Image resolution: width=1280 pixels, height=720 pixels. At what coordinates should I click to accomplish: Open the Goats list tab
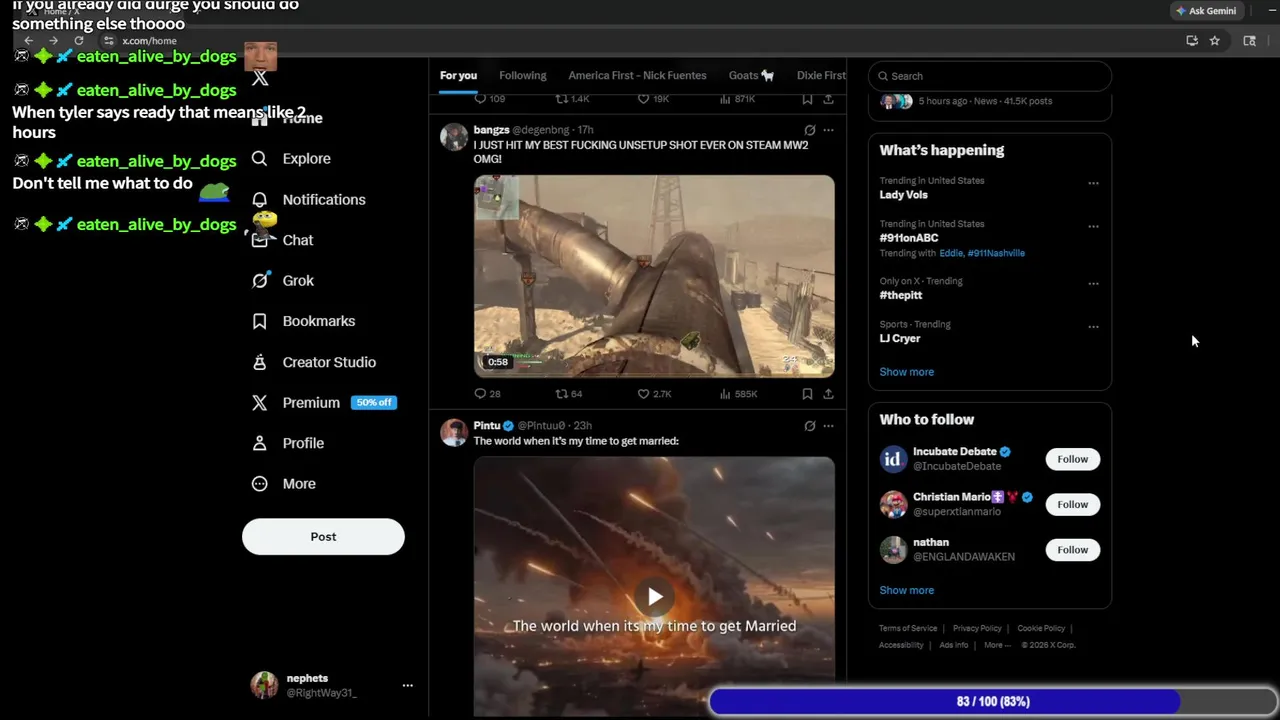coord(751,75)
